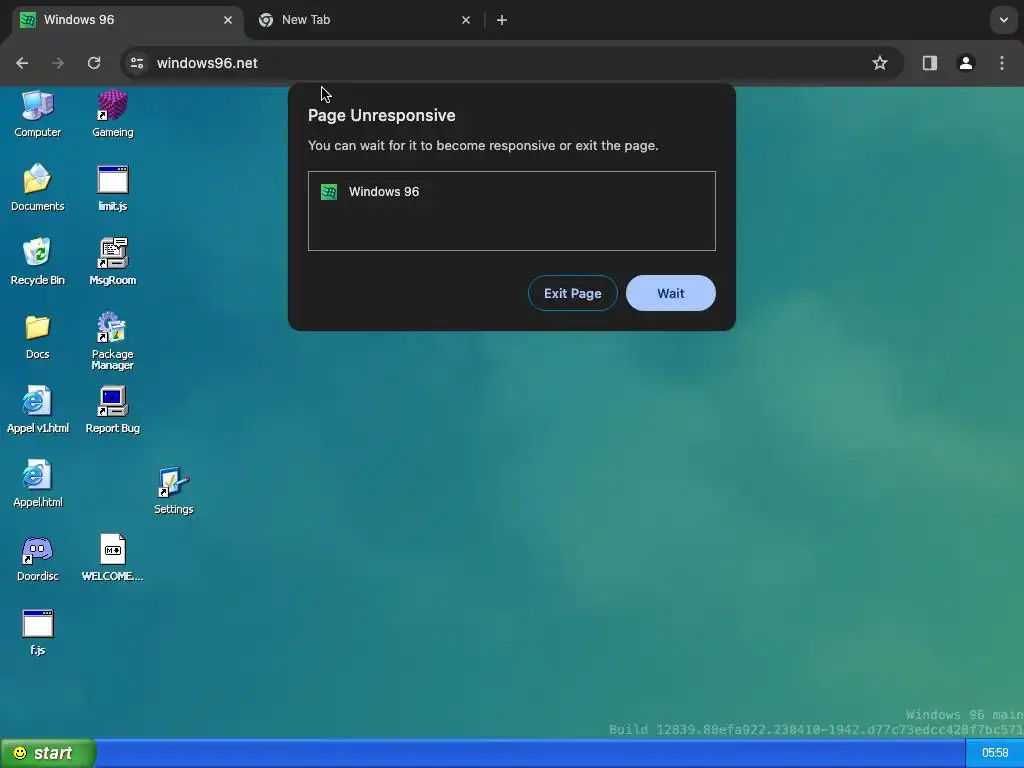1024x768 pixels.
Task: Open the Settings desktop shortcut
Action: pos(174,491)
